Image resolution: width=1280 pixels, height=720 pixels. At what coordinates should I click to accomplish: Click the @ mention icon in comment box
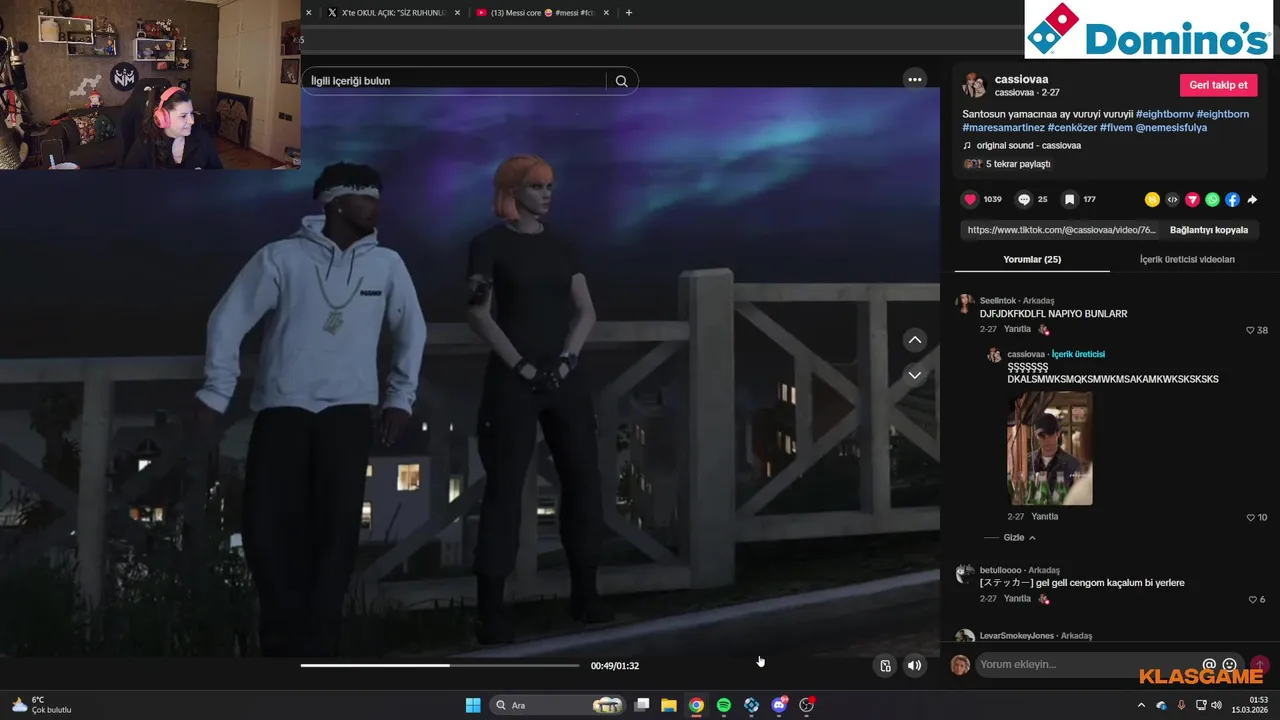point(1209,664)
